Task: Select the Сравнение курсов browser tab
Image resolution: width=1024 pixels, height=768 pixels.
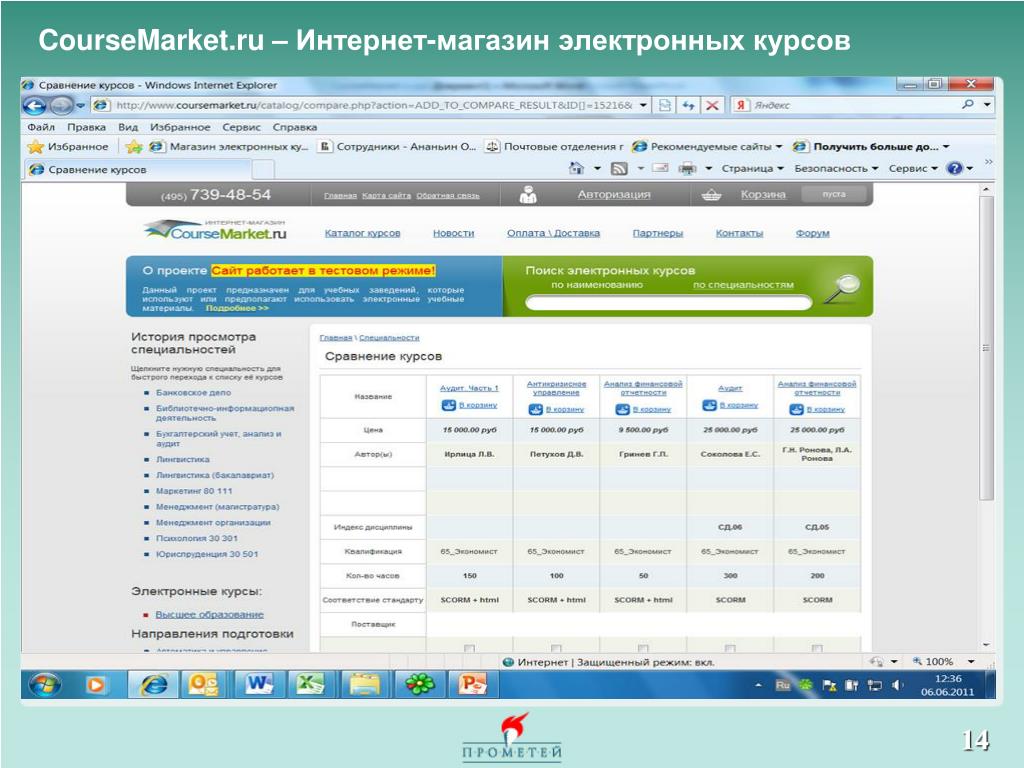Action: click(x=140, y=170)
